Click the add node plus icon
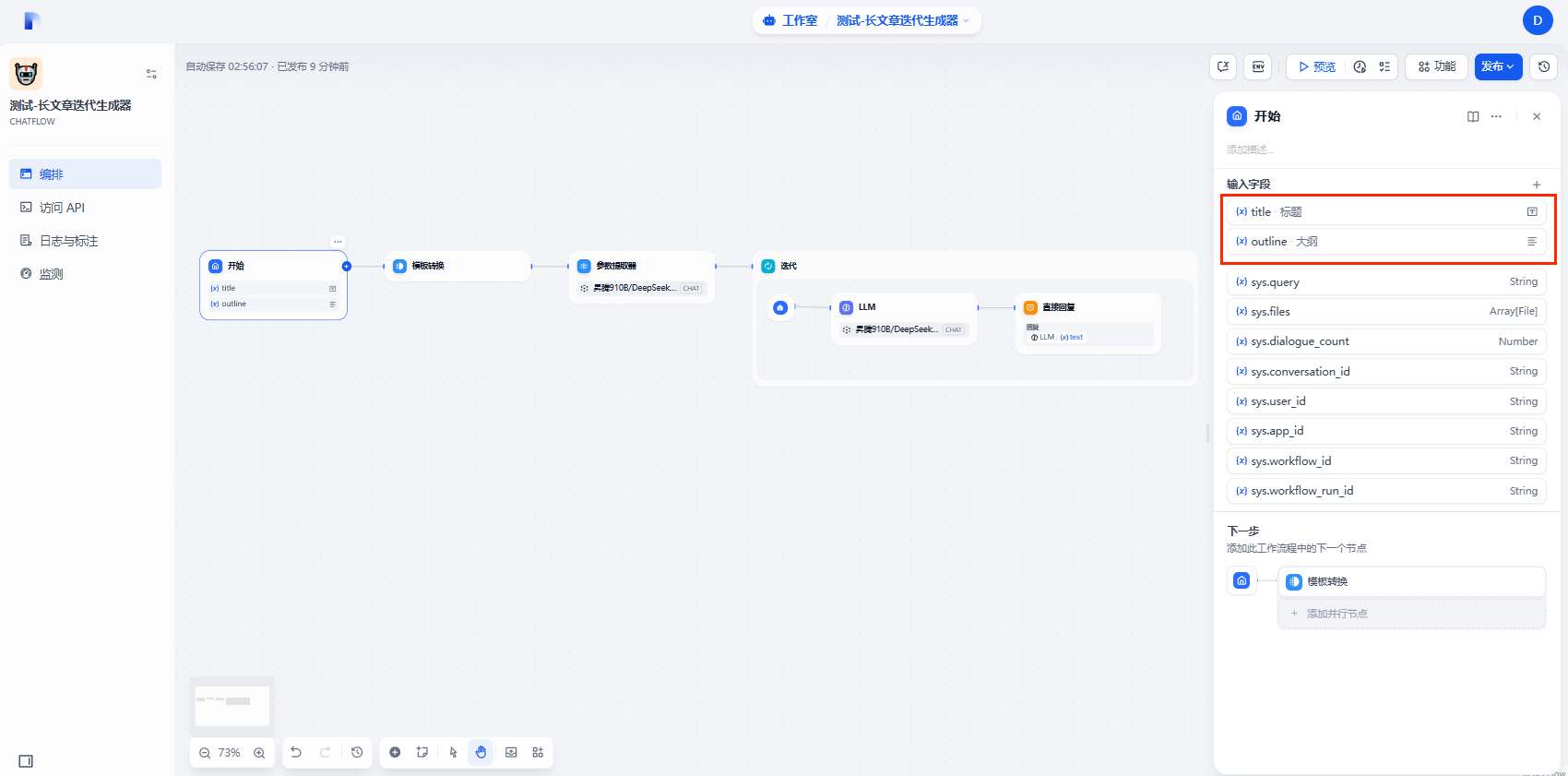Viewport: 1568px width, 776px height. (x=395, y=753)
